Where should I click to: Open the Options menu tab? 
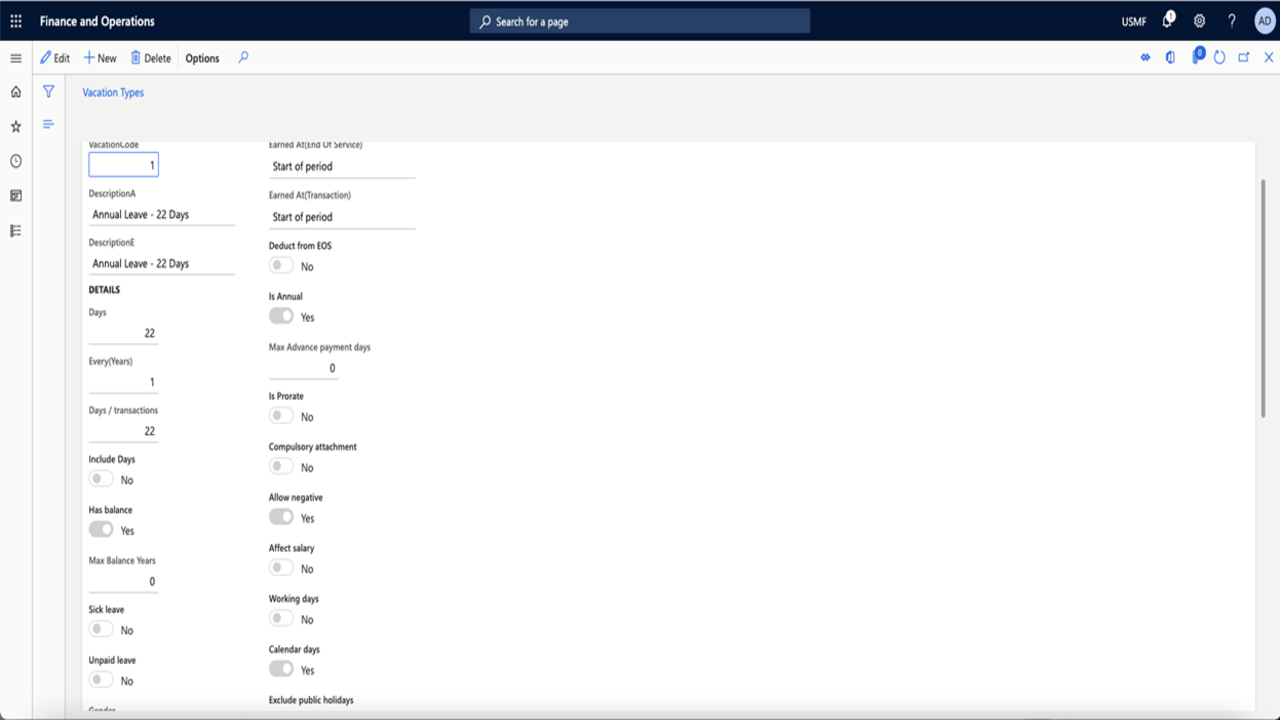[202, 58]
